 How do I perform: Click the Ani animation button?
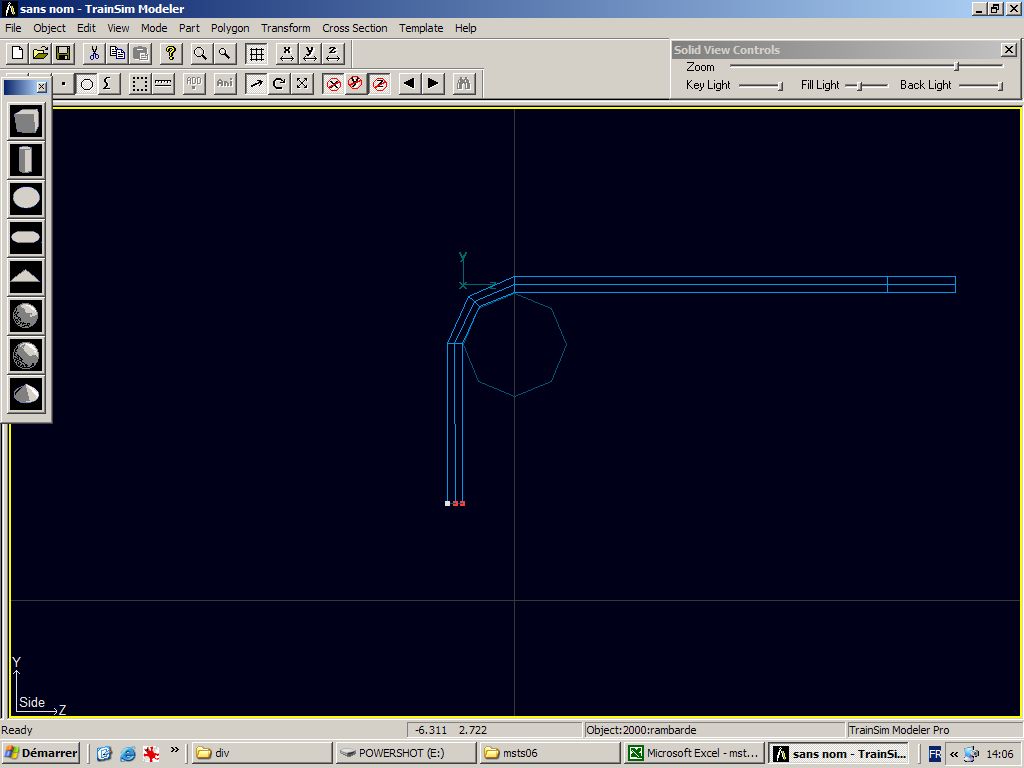click(224, 84)
